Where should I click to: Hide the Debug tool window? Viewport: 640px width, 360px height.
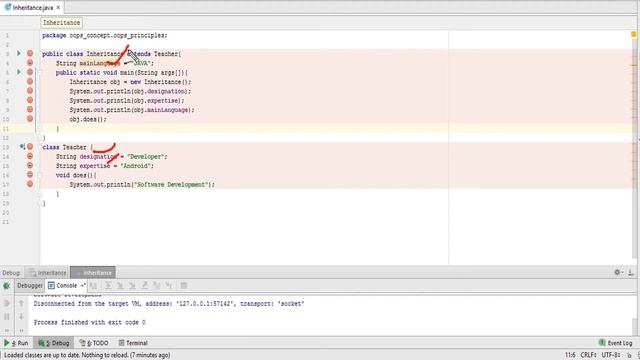tap(631, 272)
